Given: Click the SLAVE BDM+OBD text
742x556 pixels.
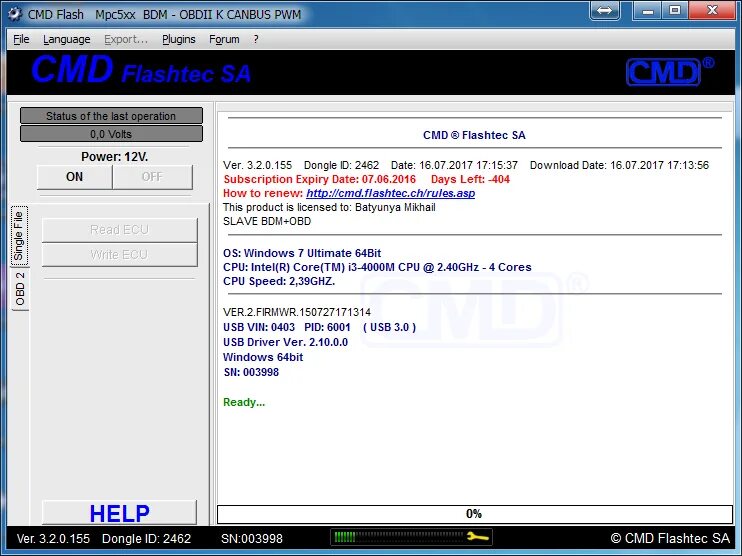Looking at the screenshot, I should [267, 221].
